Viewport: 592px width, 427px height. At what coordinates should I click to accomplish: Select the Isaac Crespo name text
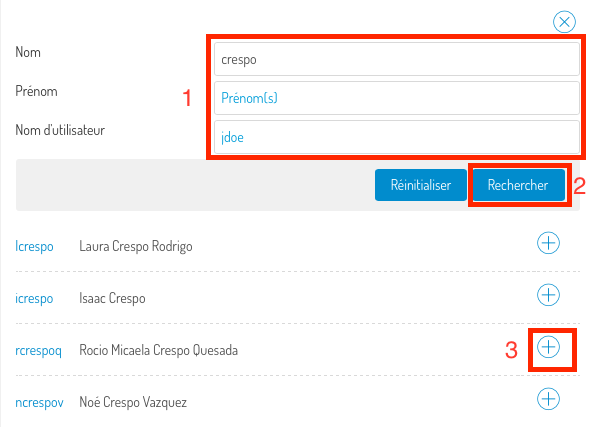click(x=112, y=298)
